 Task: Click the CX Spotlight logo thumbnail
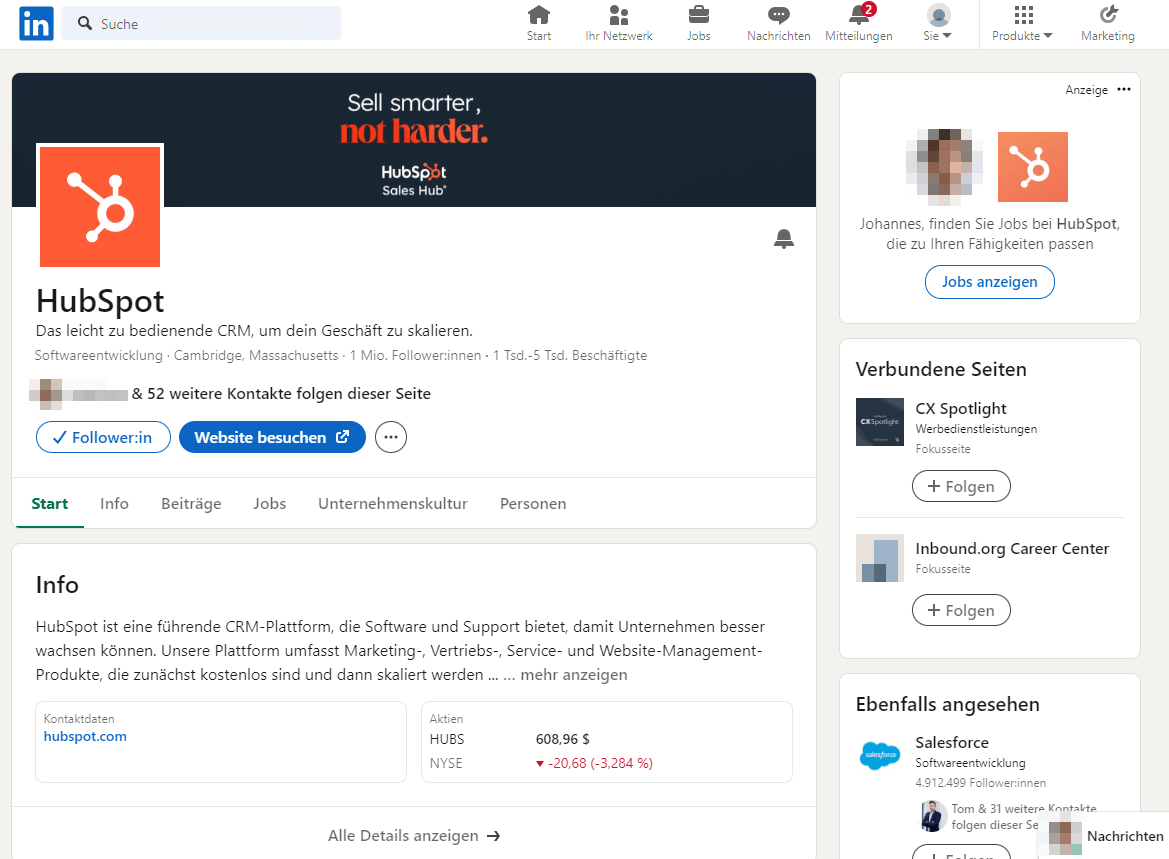(880, 422)
